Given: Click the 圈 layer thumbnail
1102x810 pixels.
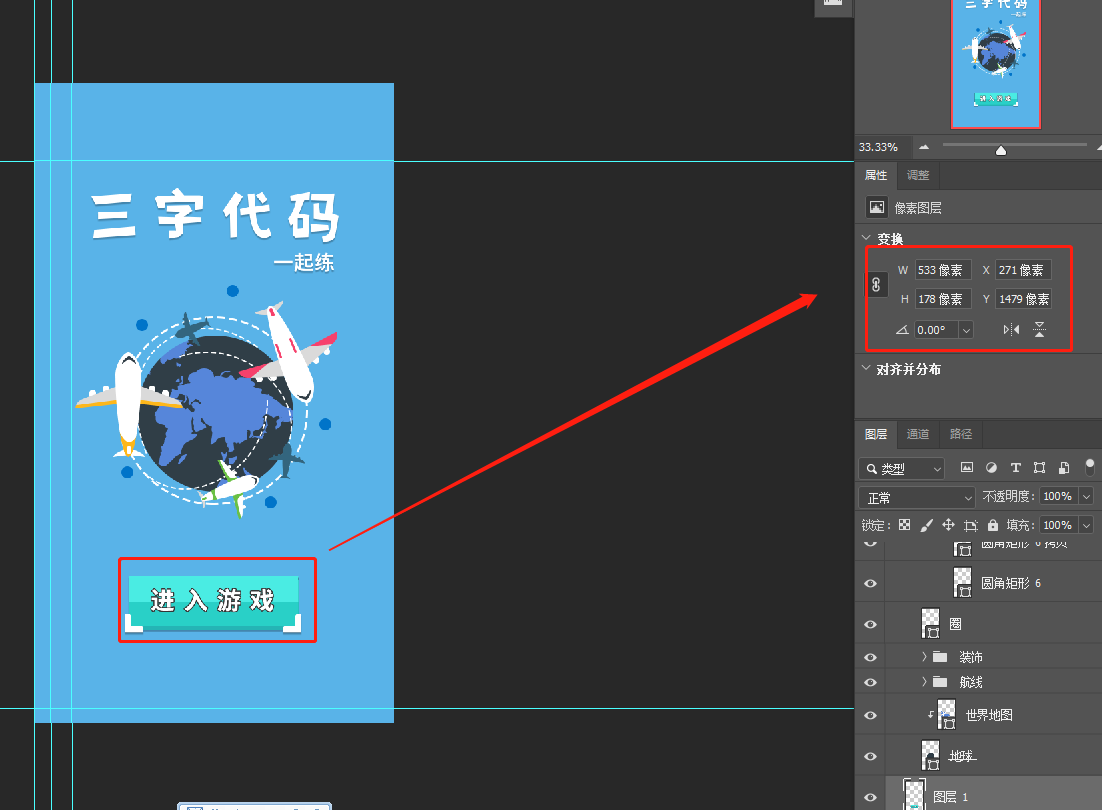Looking at the screenshot, I should point(930,623).
